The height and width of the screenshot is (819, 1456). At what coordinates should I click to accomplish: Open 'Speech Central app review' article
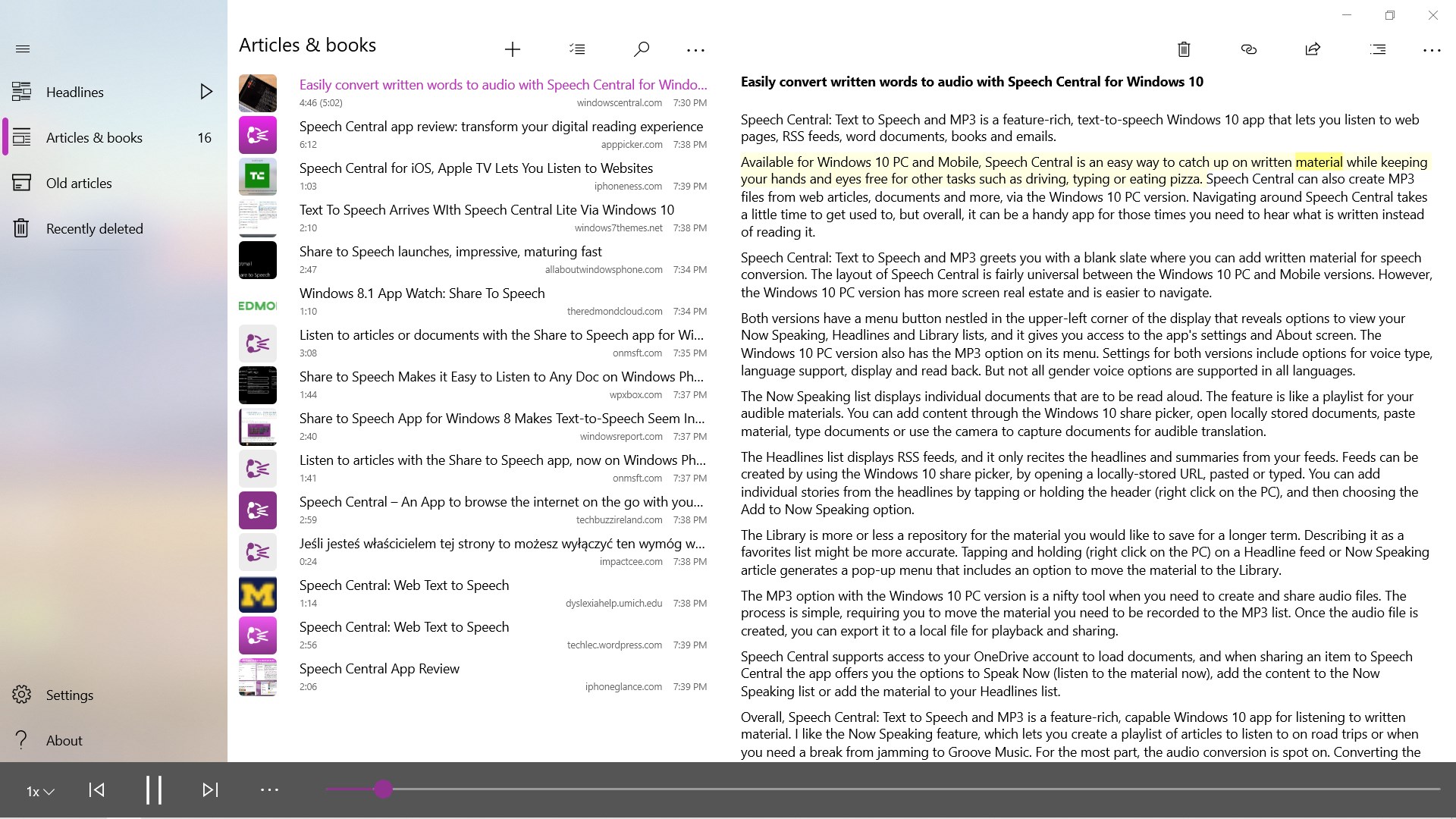(x=473, y=134)
